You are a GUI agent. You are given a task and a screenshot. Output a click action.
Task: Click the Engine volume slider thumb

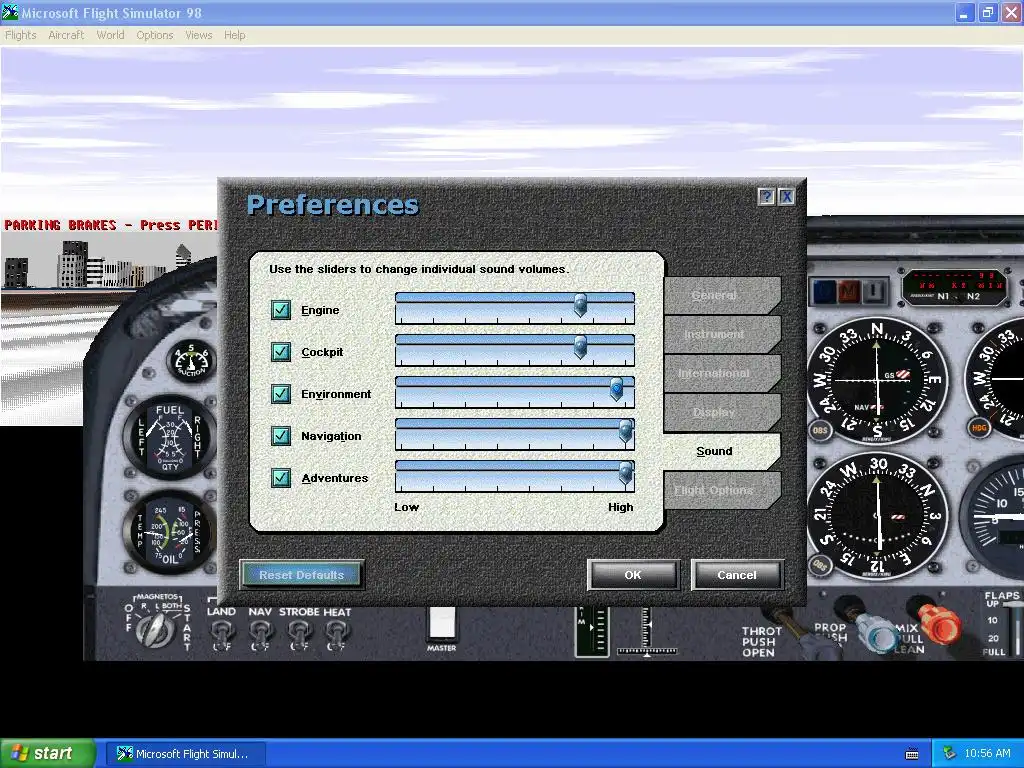580,305
